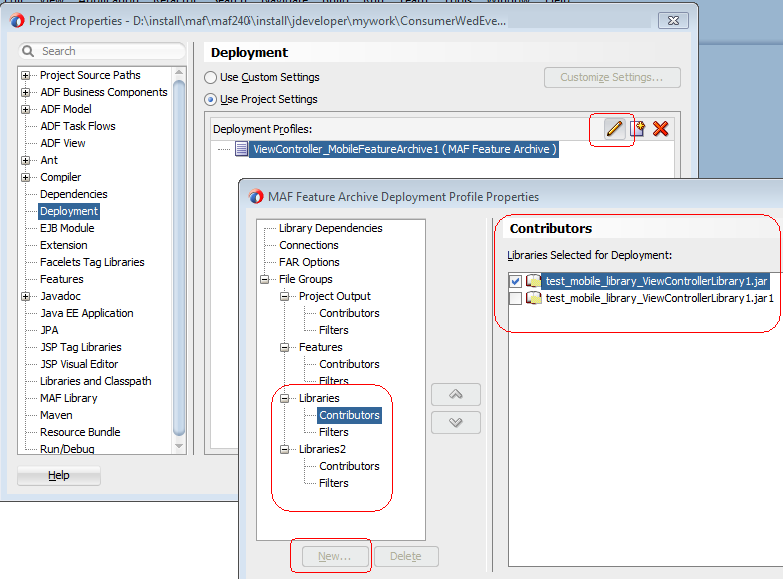Select Libraries and Classpath category
Image resolution: width=783 pixels, height=579 pixels.
[x=96, y=381]
